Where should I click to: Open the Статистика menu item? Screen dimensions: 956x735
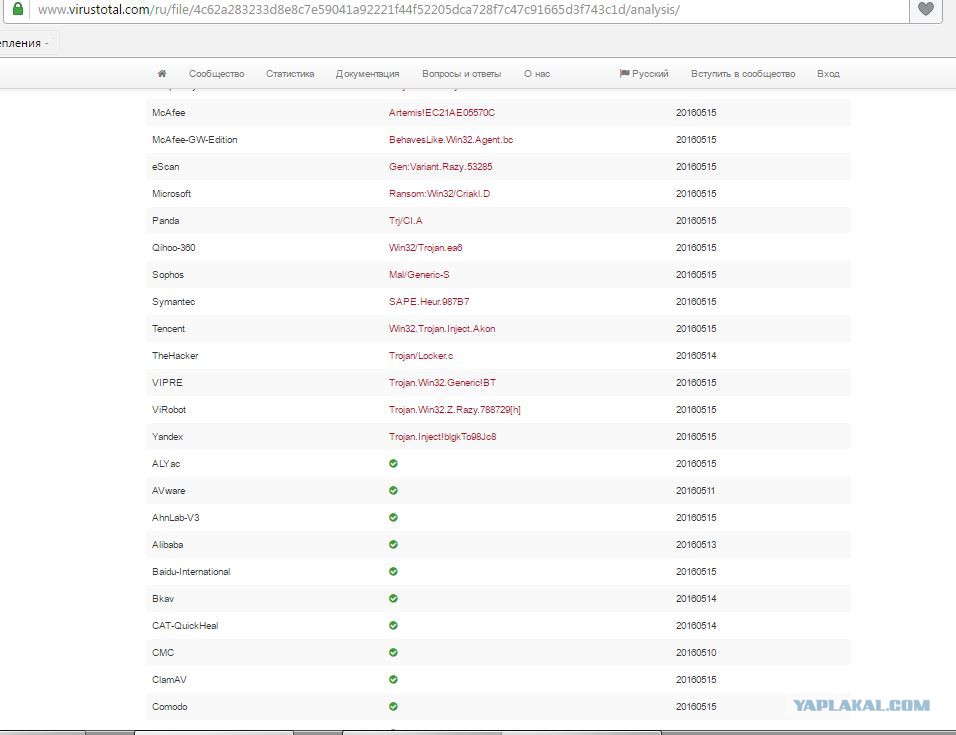[290, 74]
